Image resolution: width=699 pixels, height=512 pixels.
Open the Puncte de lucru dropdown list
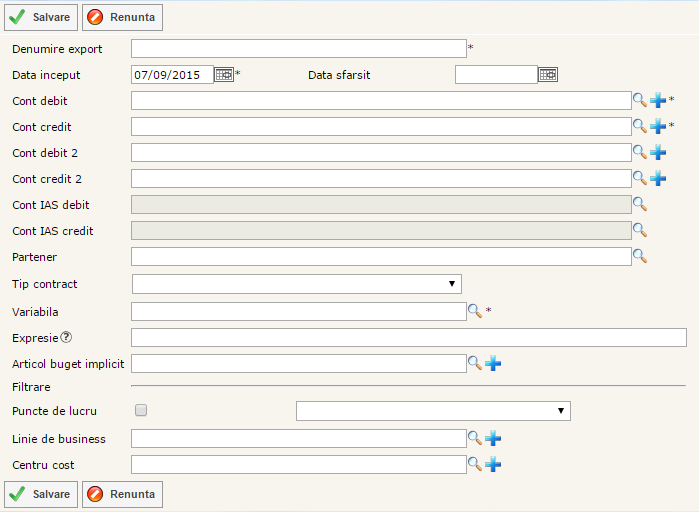tap(432, 411)
